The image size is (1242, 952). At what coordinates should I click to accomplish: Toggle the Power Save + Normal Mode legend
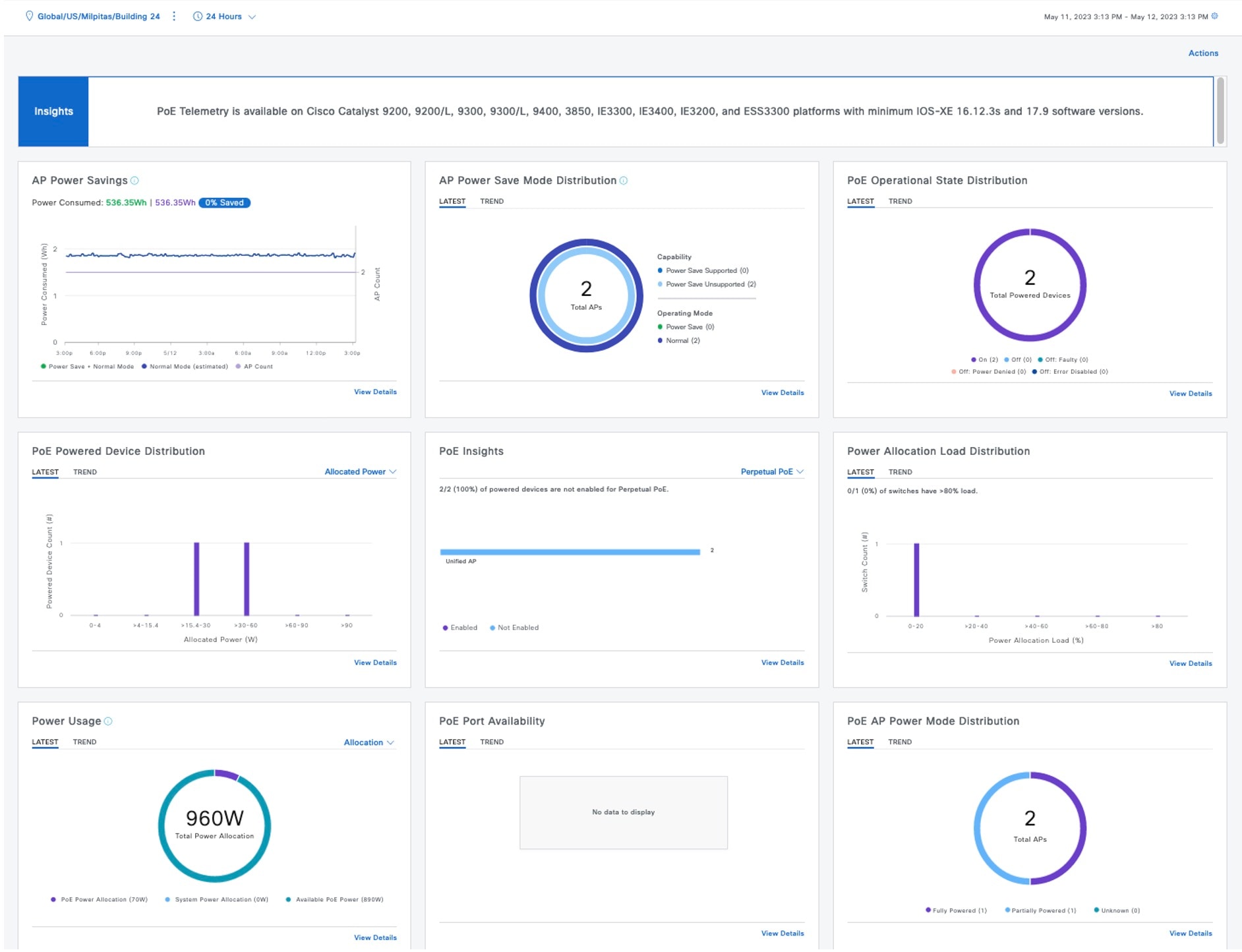tap(88, 367)
